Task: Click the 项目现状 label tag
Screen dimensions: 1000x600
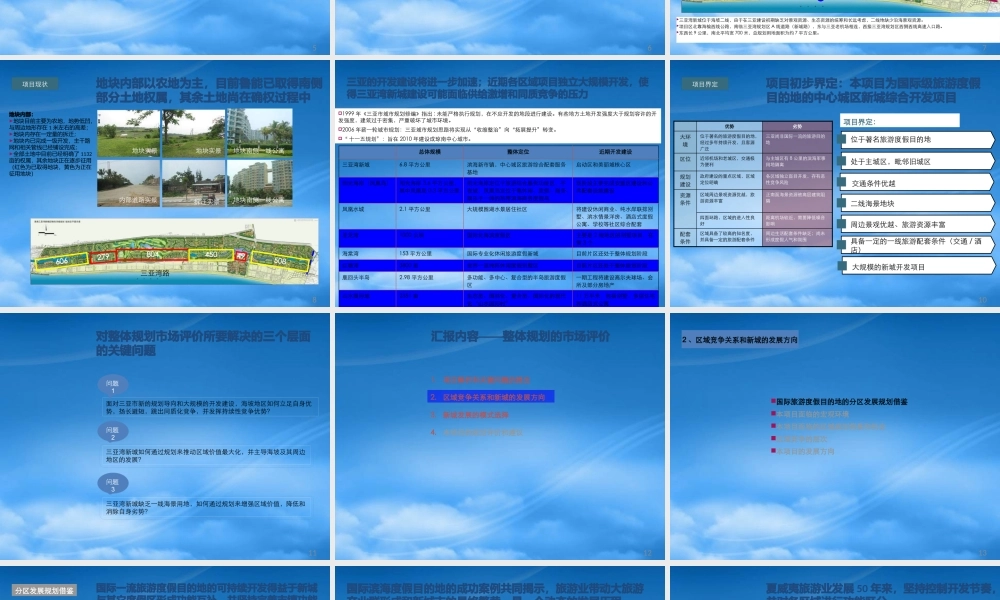Action: [35, 84]
